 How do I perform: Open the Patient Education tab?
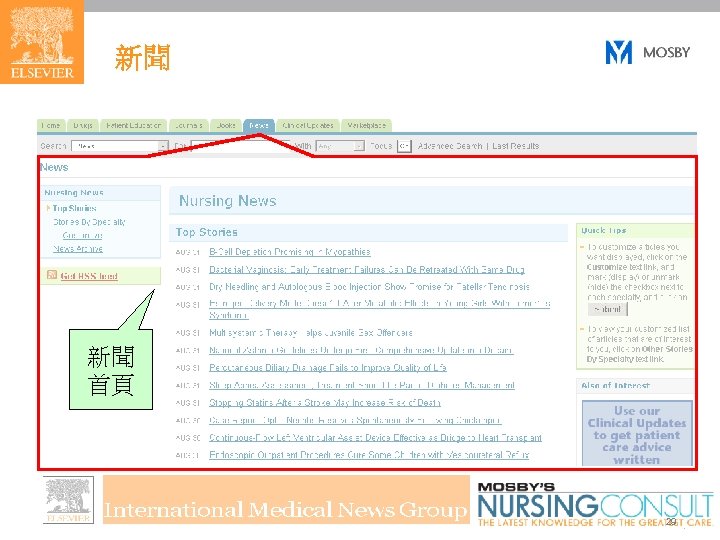[133, 125]
